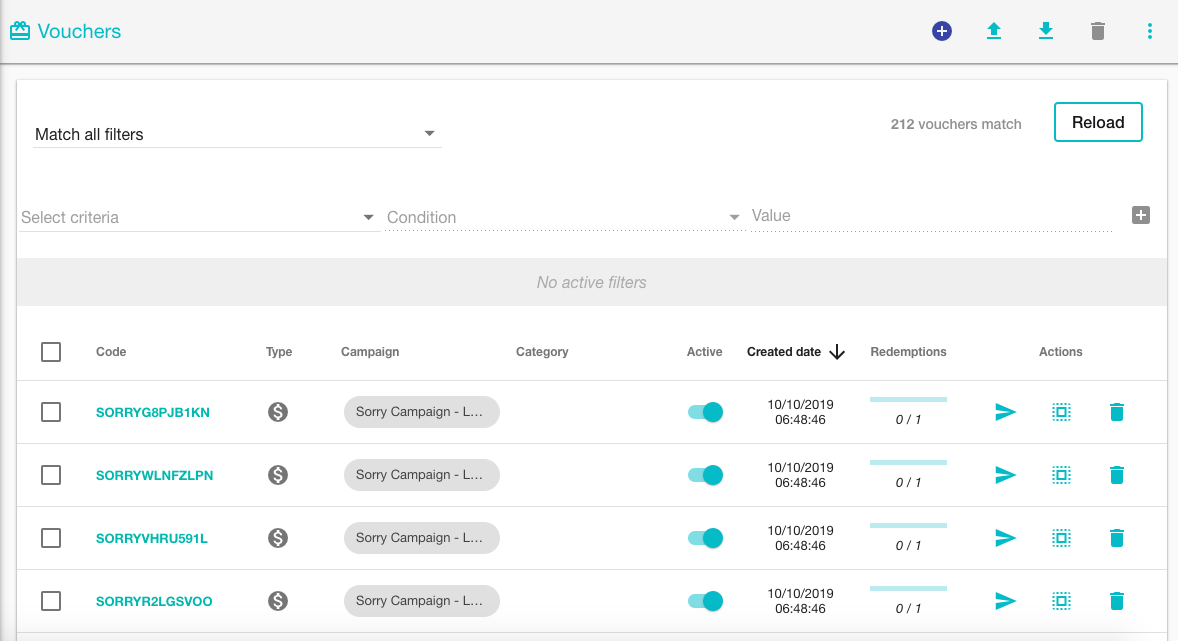1178x641 pixels.
Task: Click the add voucher plus icon
Action: pyautogui.click(x=941, y=31)
